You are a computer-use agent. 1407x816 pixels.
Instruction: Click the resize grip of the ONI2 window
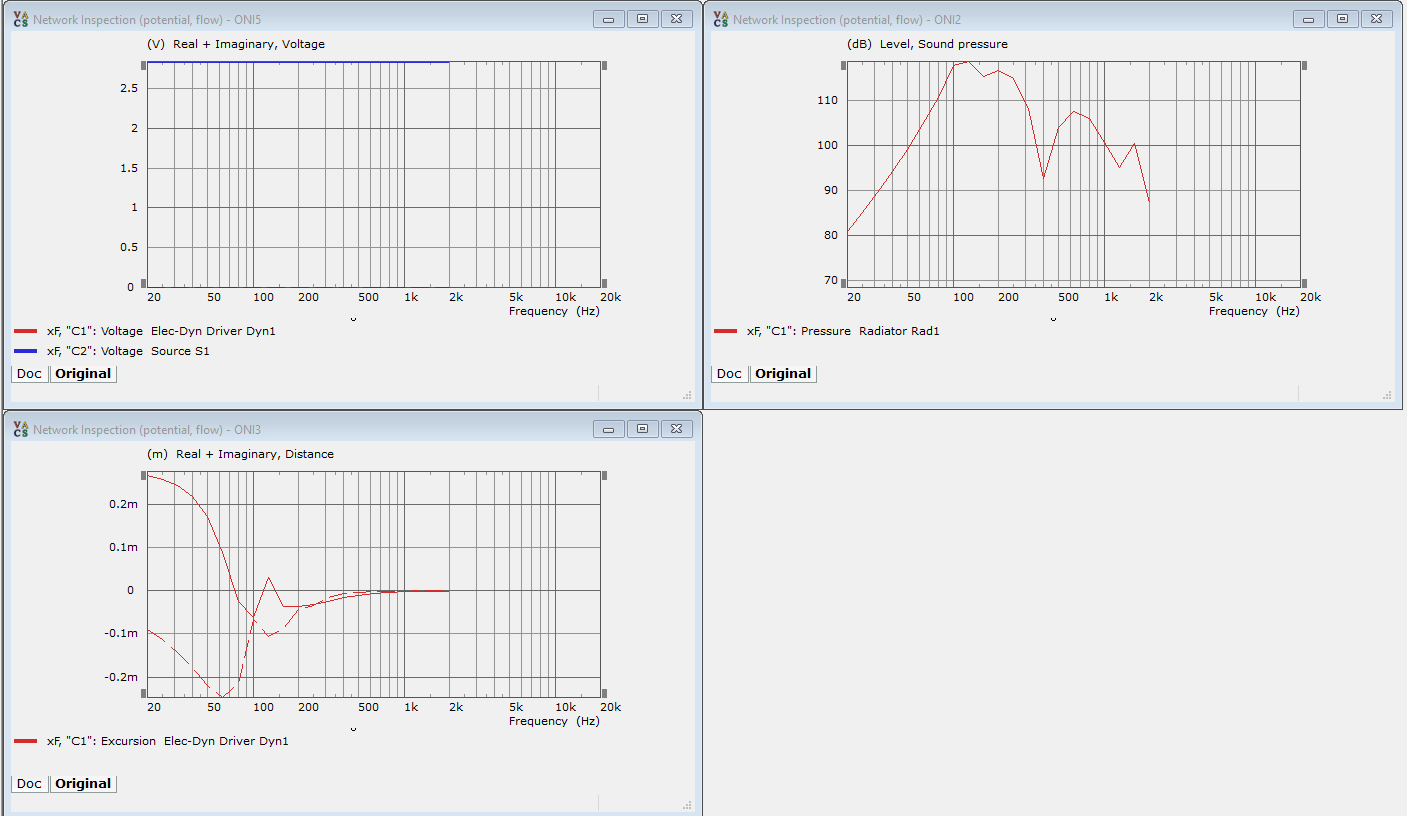(1387, 395)
